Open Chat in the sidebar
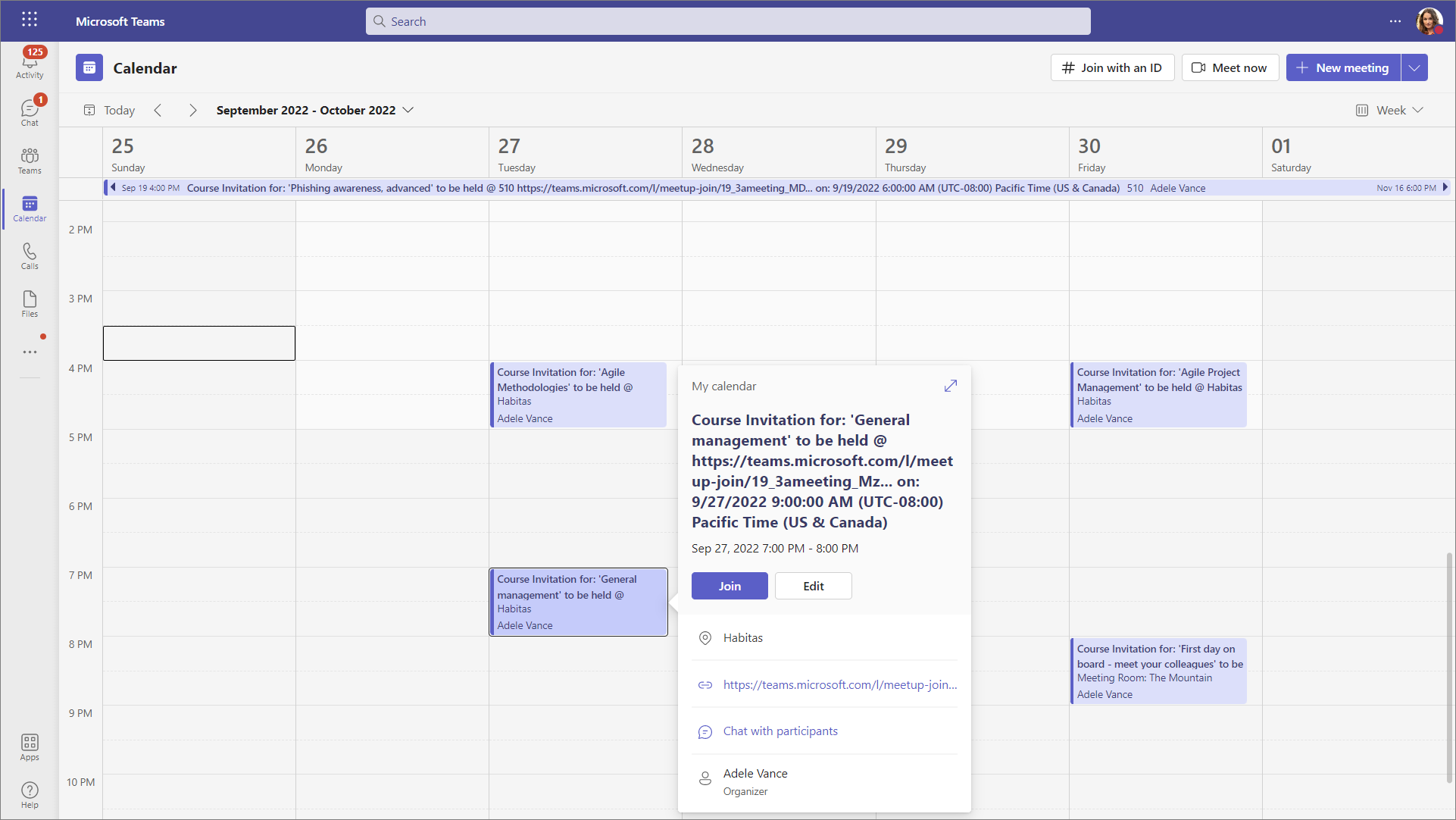Screen dimensions: 1456x820 click(x=30, y=111)
